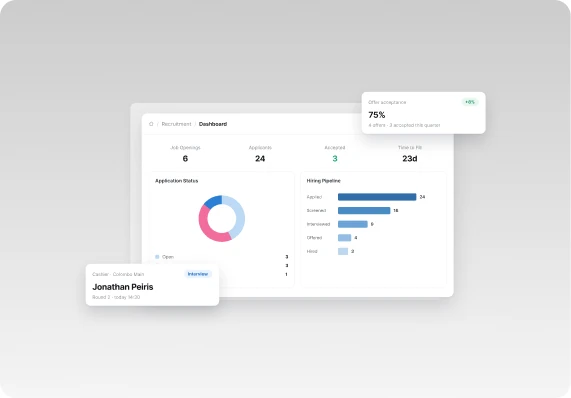This screenshot has width=571, height=398.
Task: Click the Screened bar in Hiring Pipeline
Action: (364, 210)
